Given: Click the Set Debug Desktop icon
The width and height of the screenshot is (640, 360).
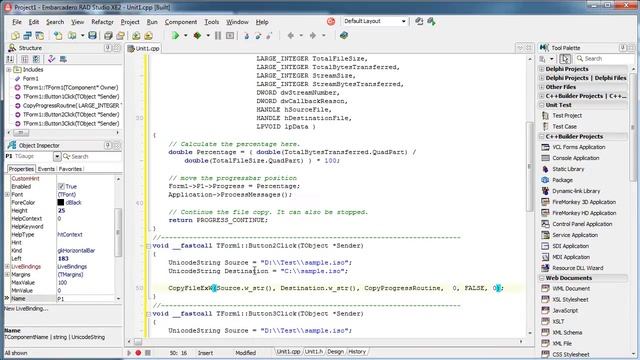Looking at the screenshot, I should [431, 21].
